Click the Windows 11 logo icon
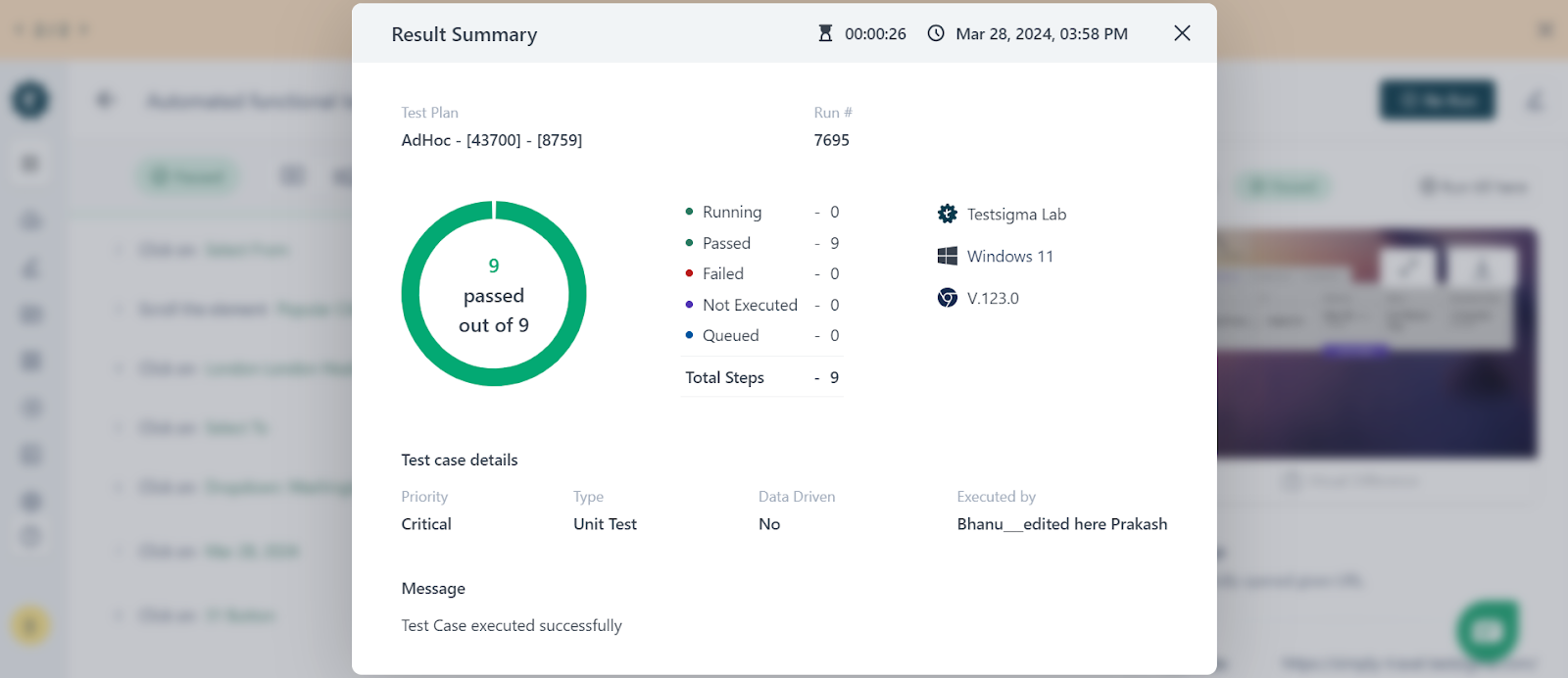The height and width of the screenshot is (678, 1568). (947, 256)
